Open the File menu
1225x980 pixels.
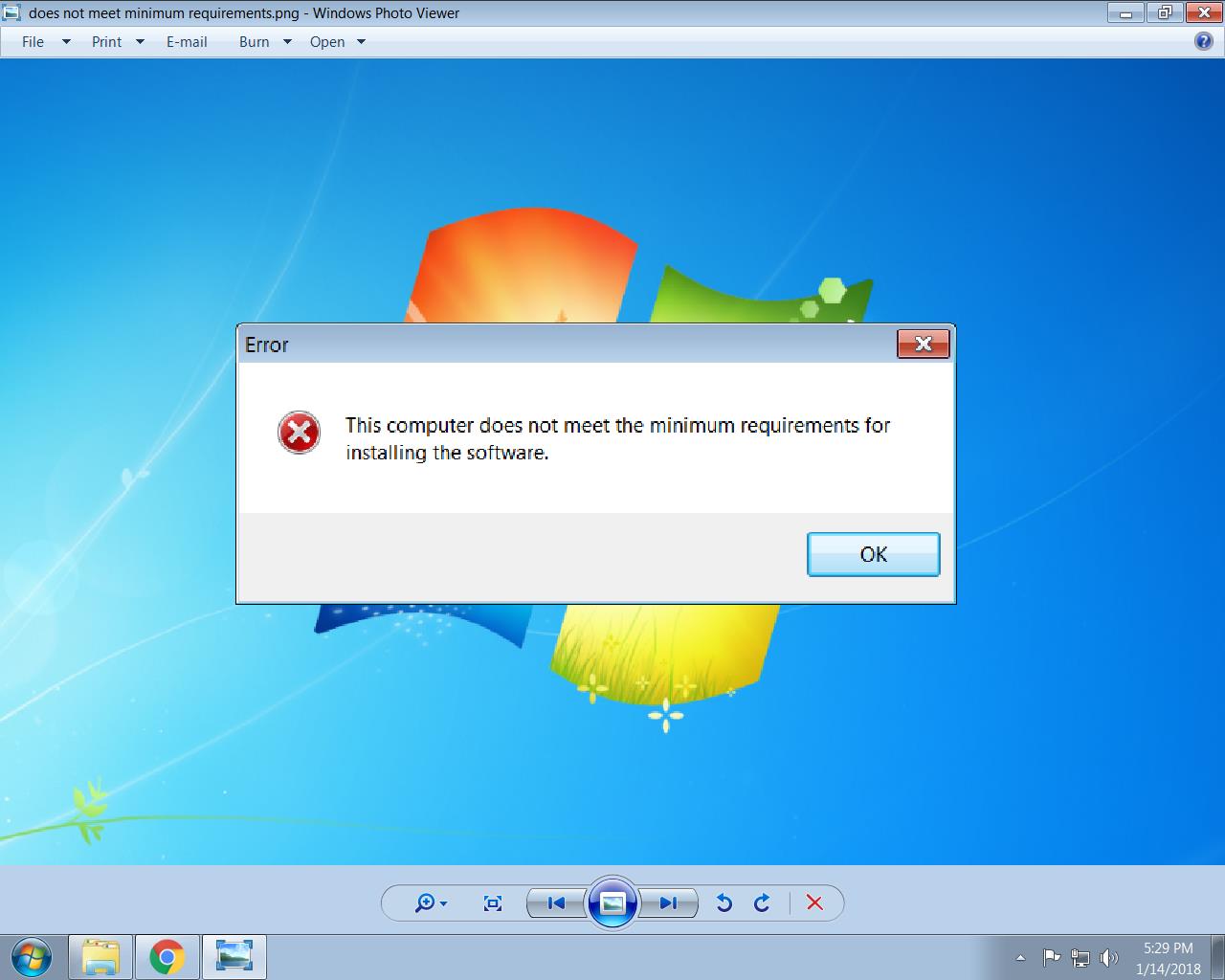pyautogui.click(x=33, y=42)
